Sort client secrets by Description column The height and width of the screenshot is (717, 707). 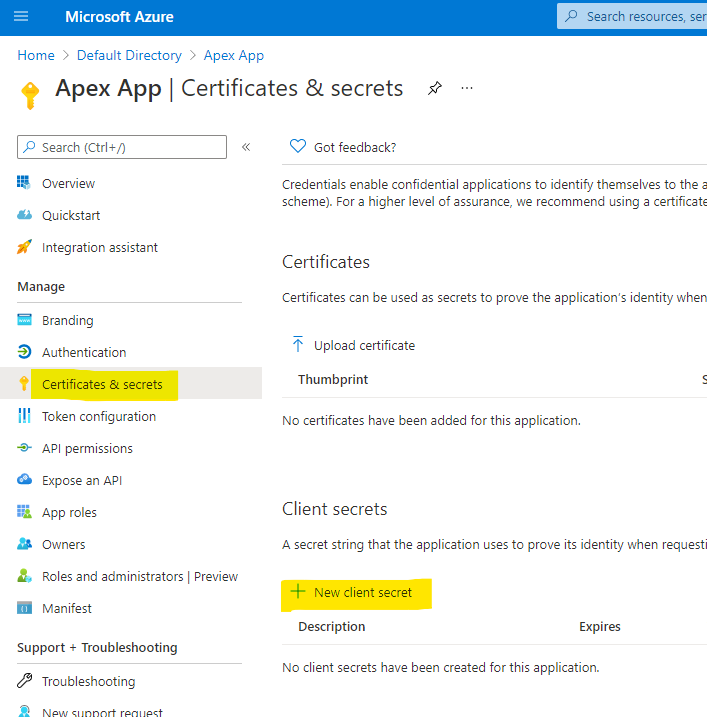click(x=331, y=627)
